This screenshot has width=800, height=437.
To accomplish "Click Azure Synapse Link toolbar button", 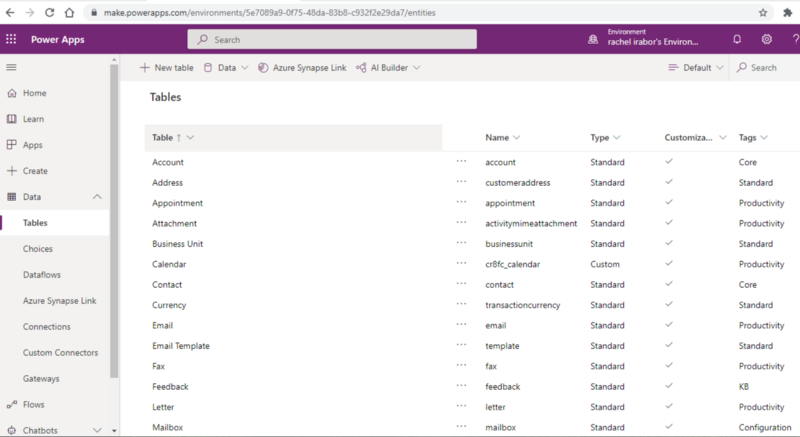I will 302,67.
